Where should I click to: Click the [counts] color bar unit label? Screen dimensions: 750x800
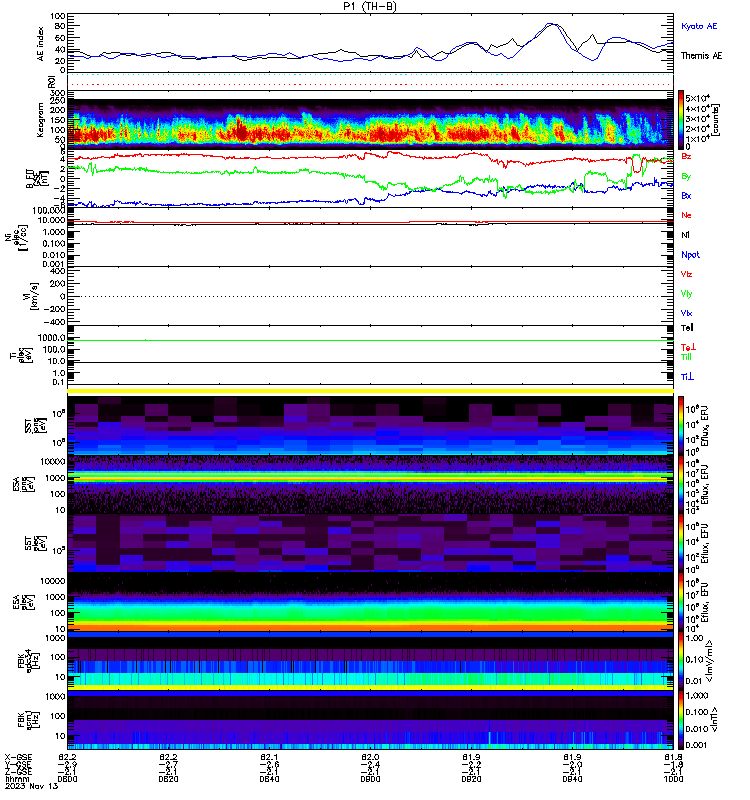pyautogui.click(x=716, y=120)
